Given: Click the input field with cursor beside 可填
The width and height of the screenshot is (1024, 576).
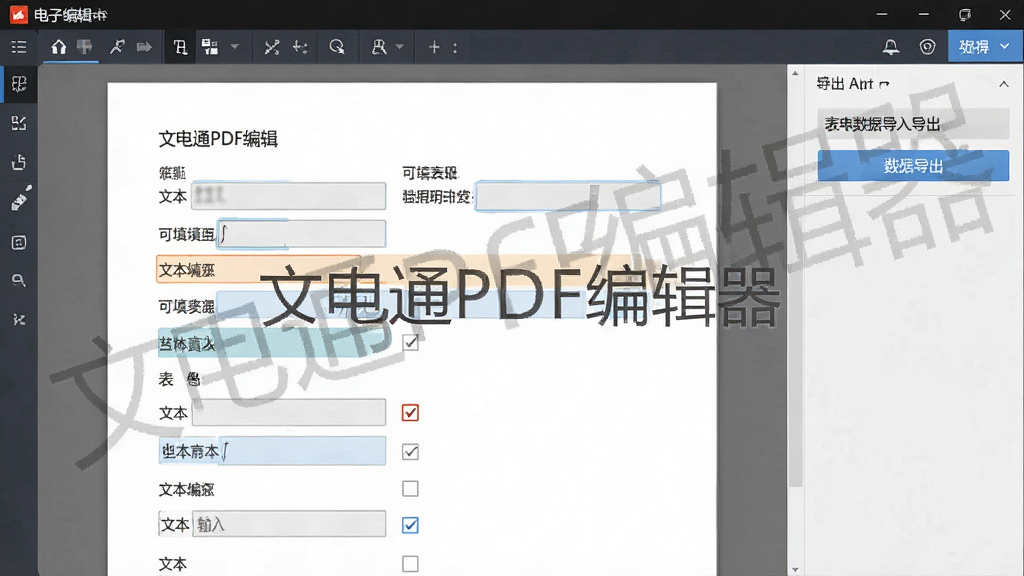Looking at the screenshot, I should tap(301, 234).
